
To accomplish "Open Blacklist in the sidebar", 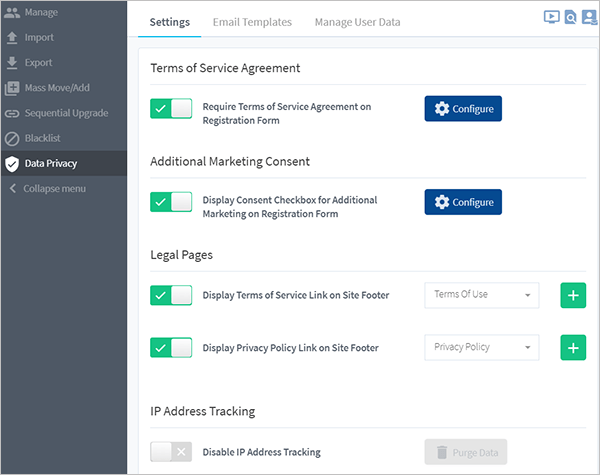I will click(x=64, y=139).
